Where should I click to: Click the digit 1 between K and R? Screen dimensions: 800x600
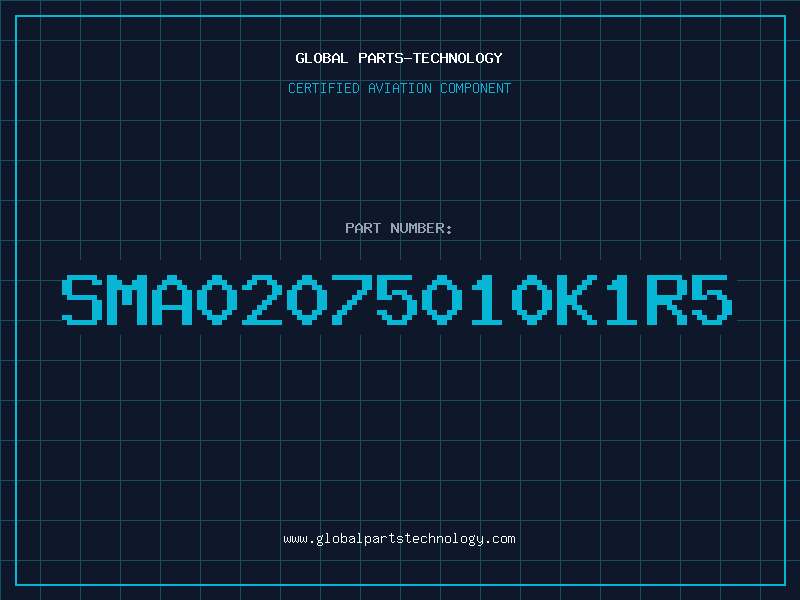click(621, 299)
